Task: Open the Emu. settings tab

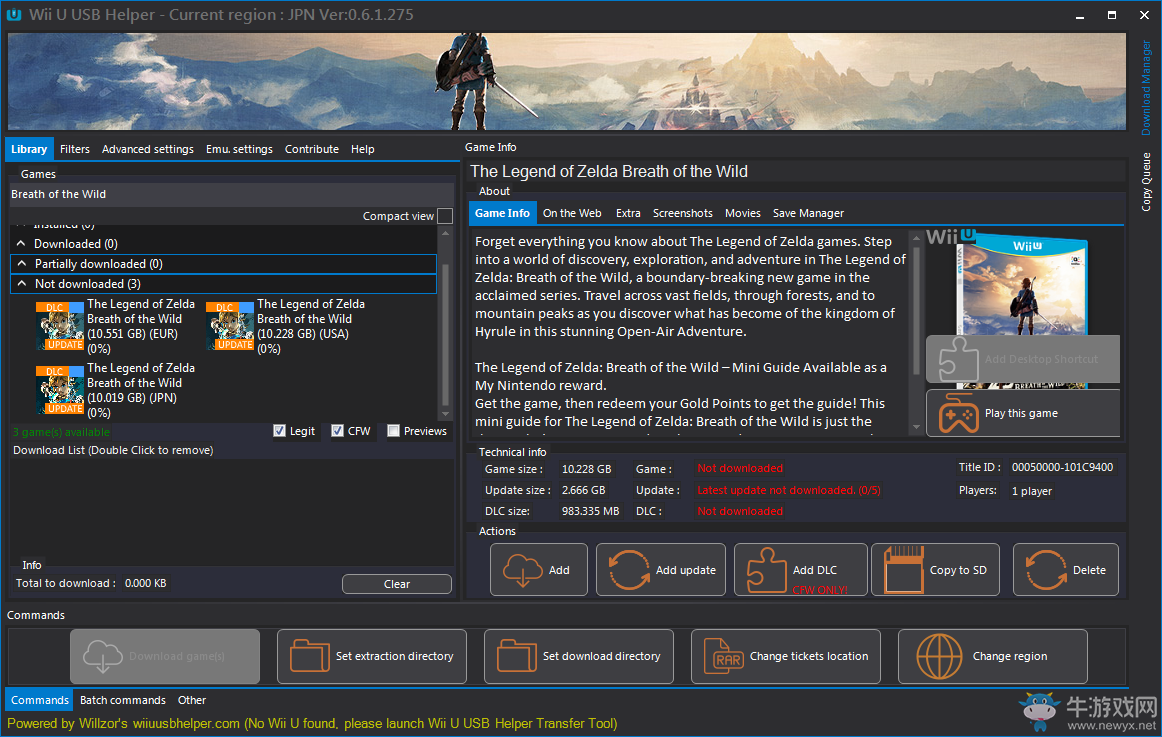Action: 239,149
